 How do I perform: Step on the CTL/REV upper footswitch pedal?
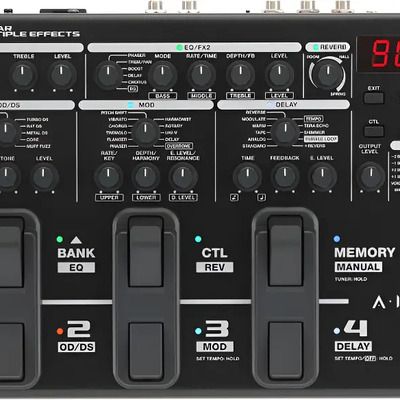[x=146, y=252]
